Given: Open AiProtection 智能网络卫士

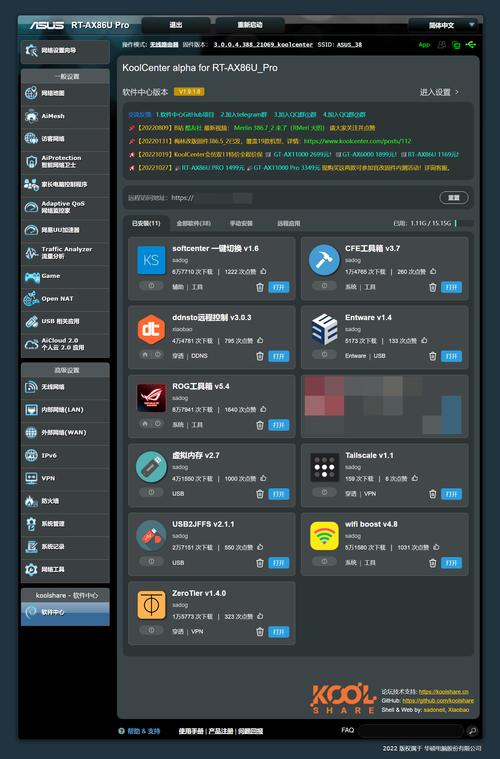Looking at the screenshot, I should 65,162.
